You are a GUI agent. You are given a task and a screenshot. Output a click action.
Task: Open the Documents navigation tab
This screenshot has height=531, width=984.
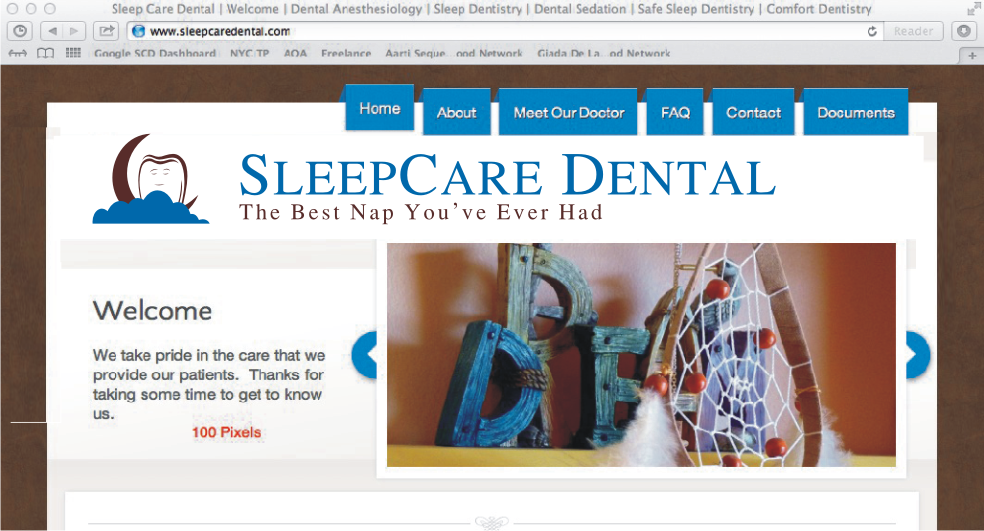click(x=855, y=113)
